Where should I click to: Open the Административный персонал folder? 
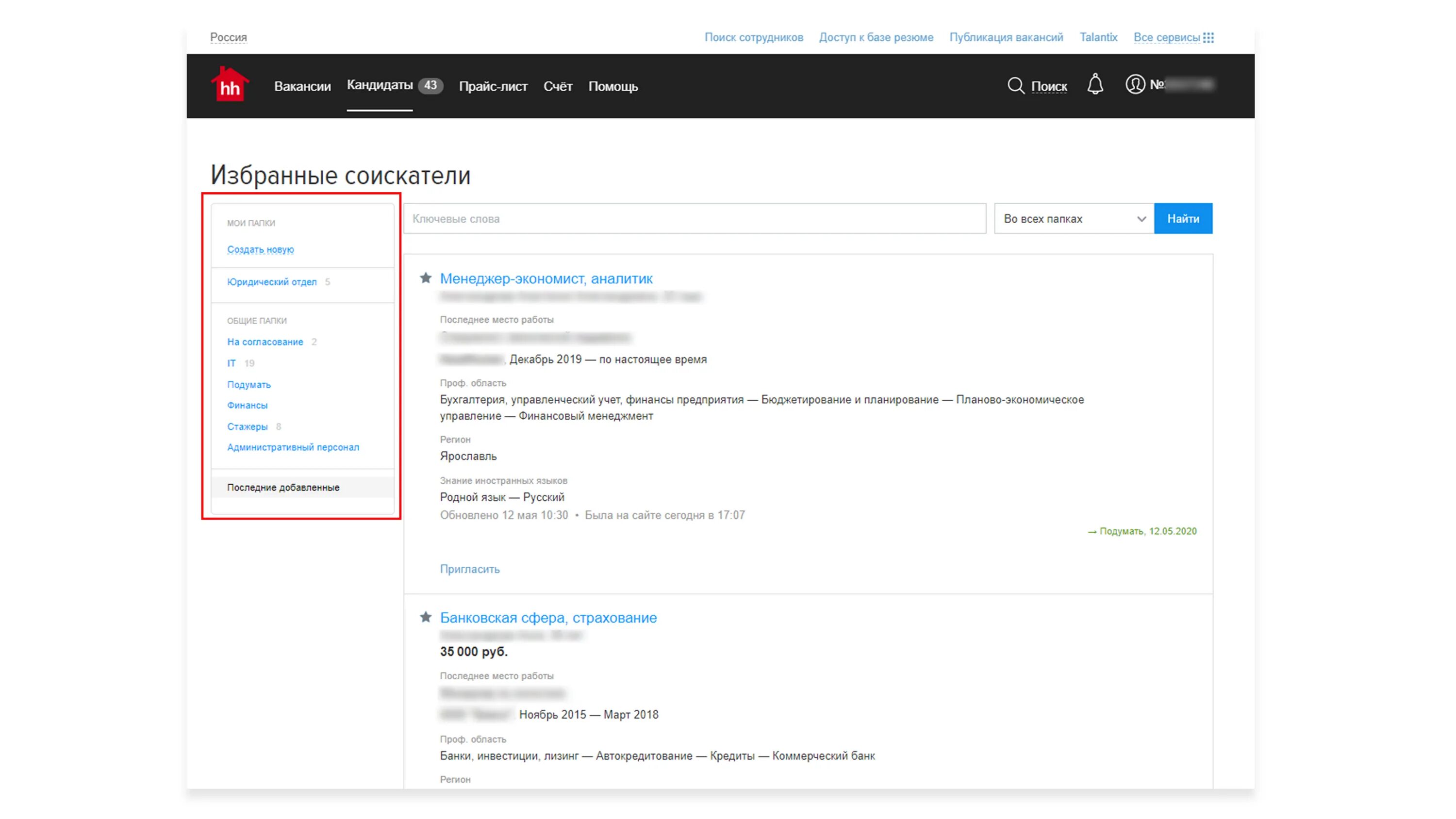(x=293, y=447)
